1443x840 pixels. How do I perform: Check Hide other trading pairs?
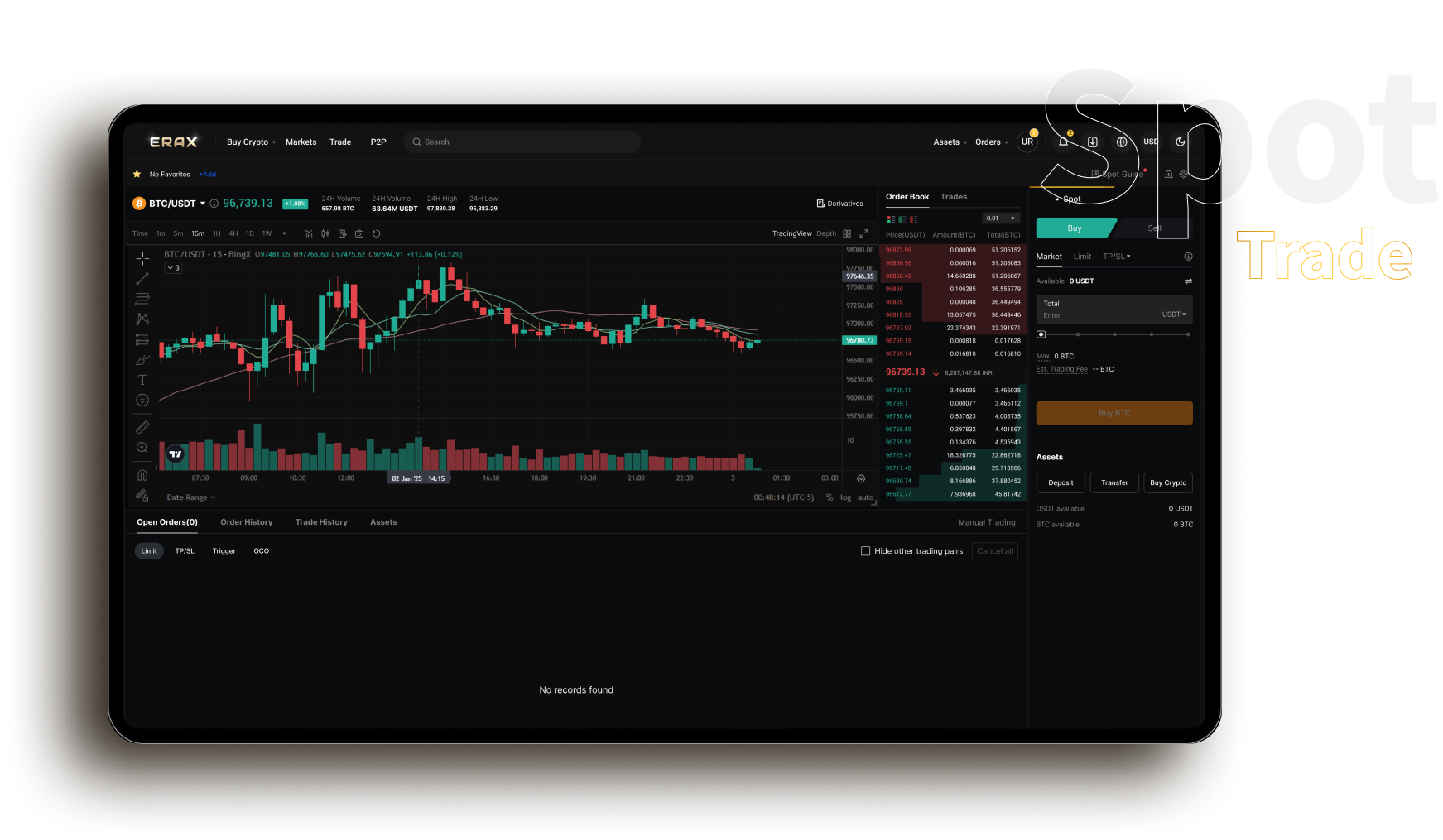coord(866,551)
